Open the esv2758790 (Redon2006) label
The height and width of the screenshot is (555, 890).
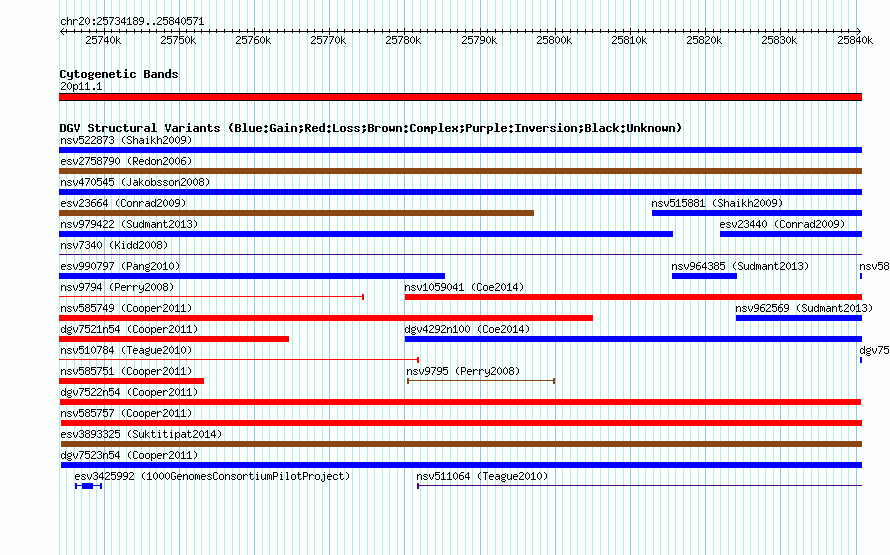(x=126, y=161)
